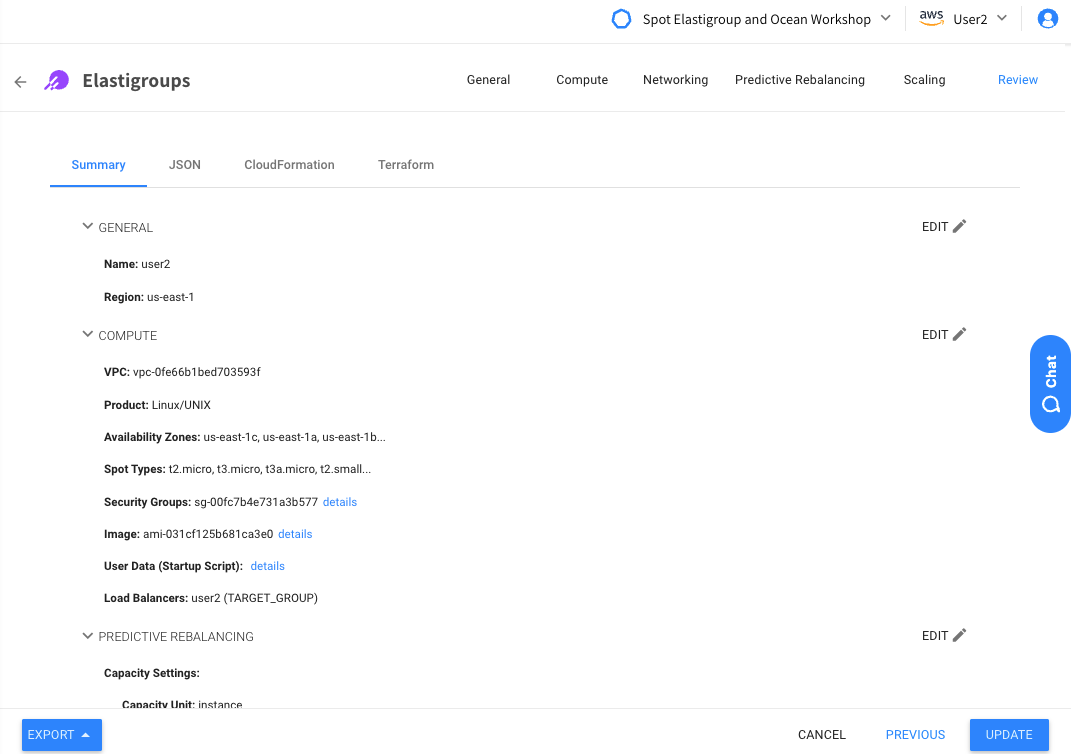The width and height of the screenshot is (1071, 754).
Task: Switch to the Terraform tab
Action: pos(406,165)
